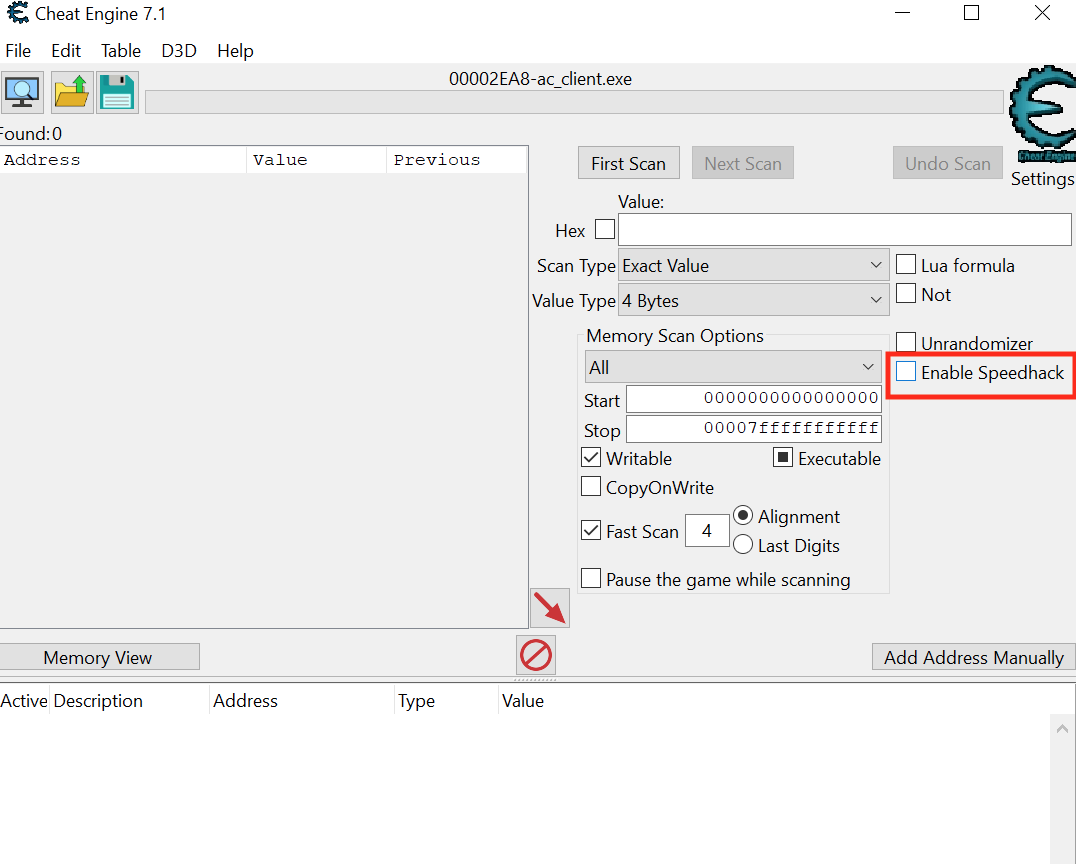Click the Value input field
Image resolution: width=1076 pixels, height=864 pixels.
tap(845, 229)
